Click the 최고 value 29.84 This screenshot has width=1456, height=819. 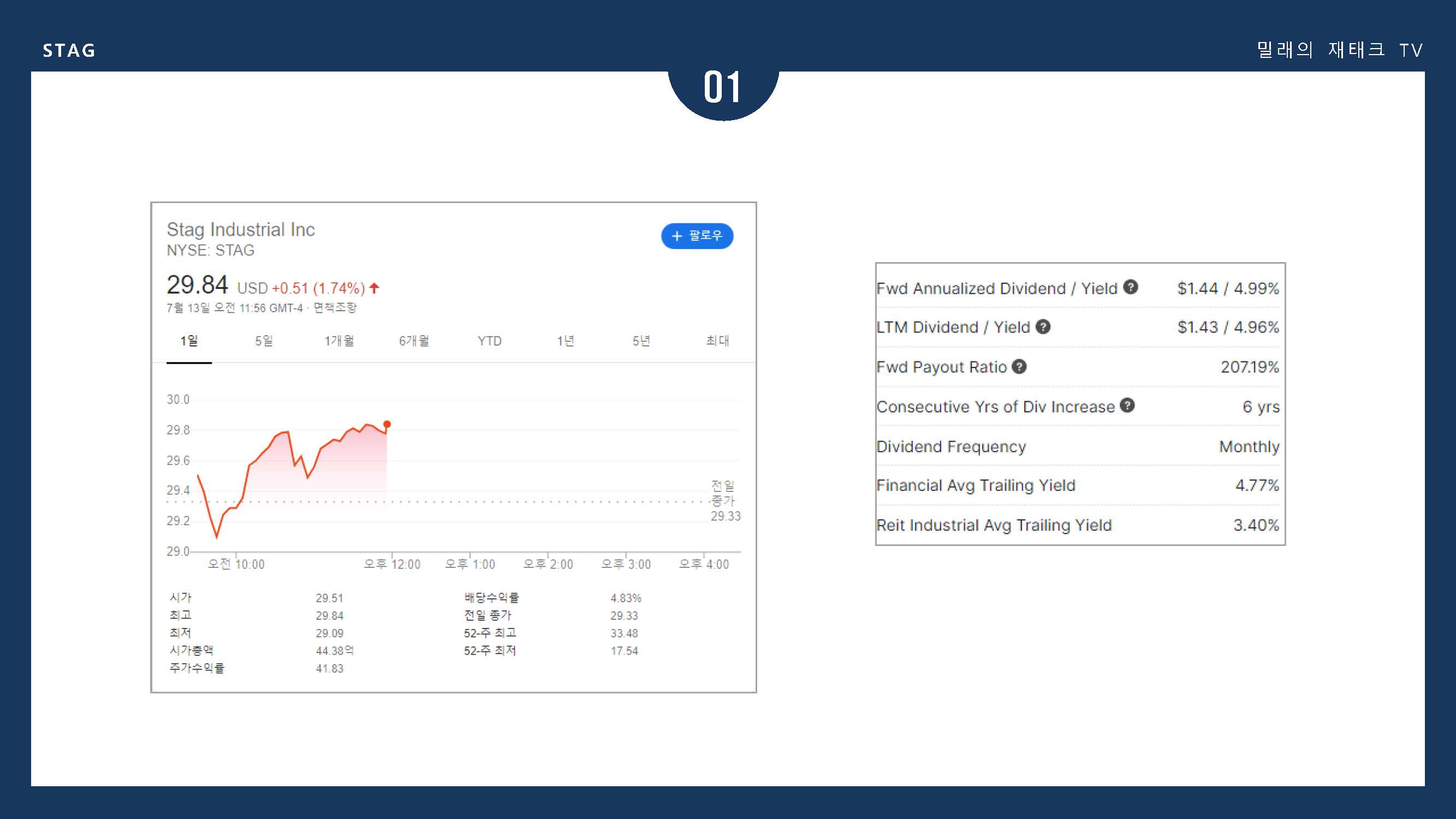click(x=330, y=615)
